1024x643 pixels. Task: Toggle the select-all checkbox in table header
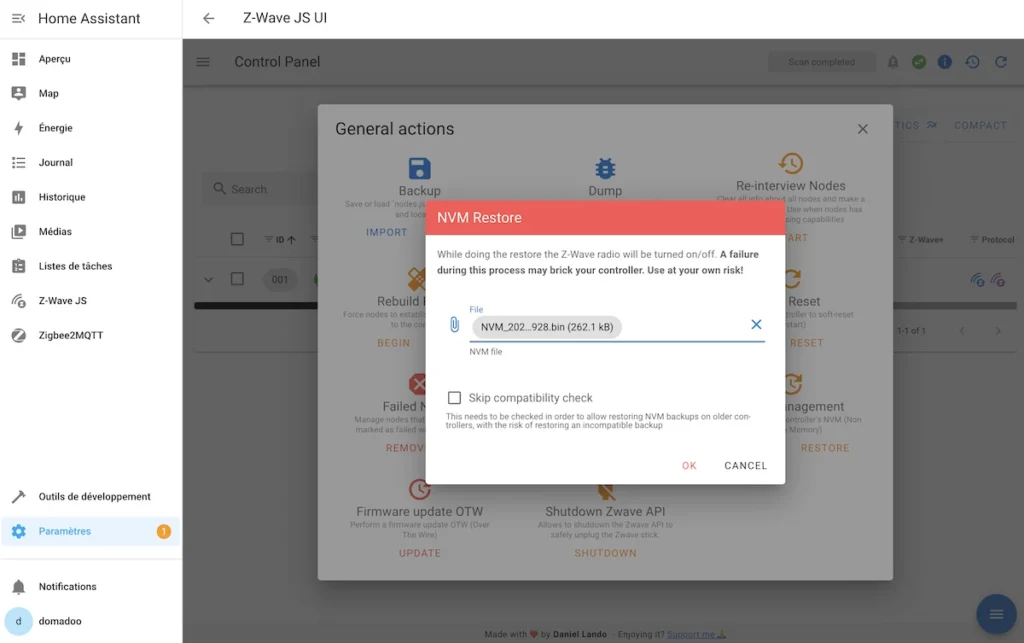coord(237,240)
